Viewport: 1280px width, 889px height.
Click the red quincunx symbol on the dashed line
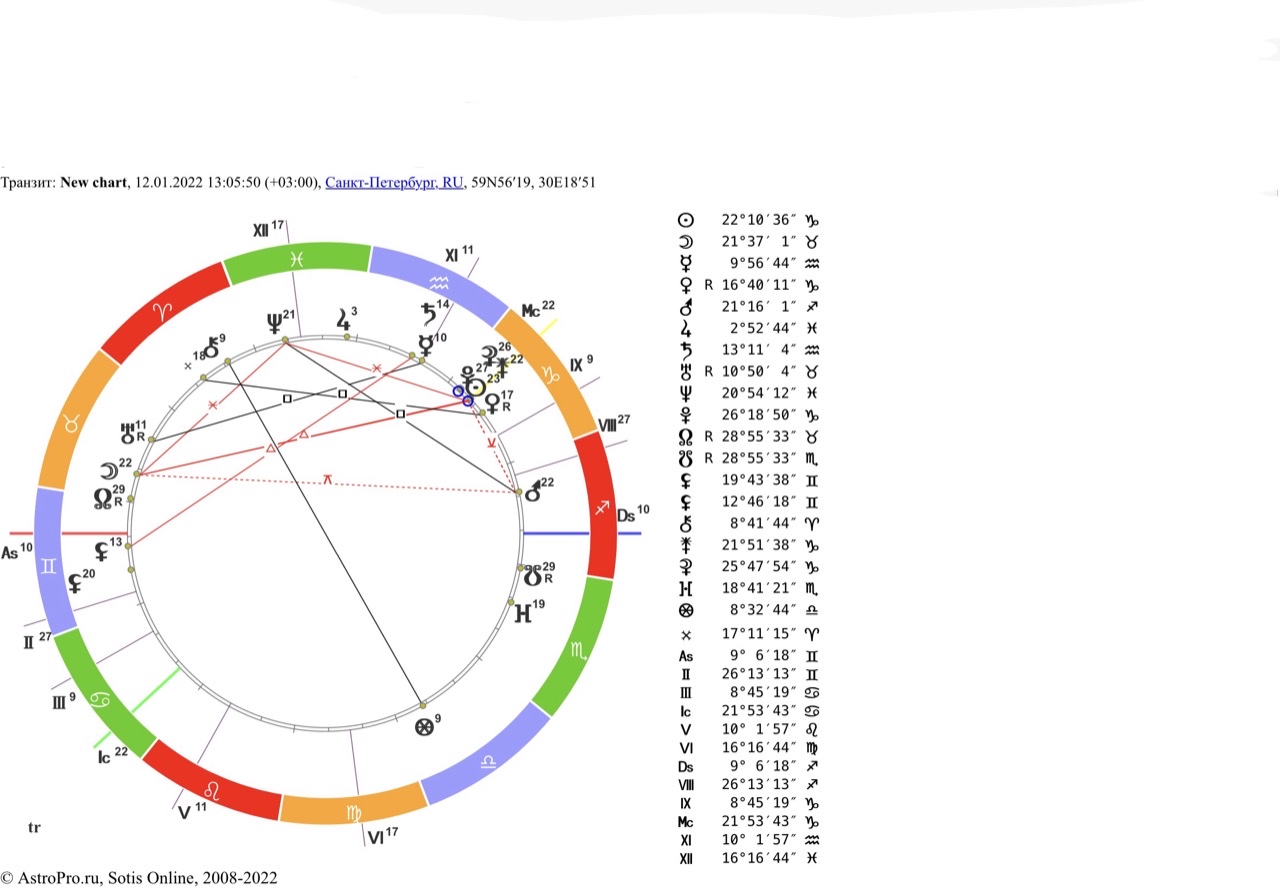click(x=327, y=480)
